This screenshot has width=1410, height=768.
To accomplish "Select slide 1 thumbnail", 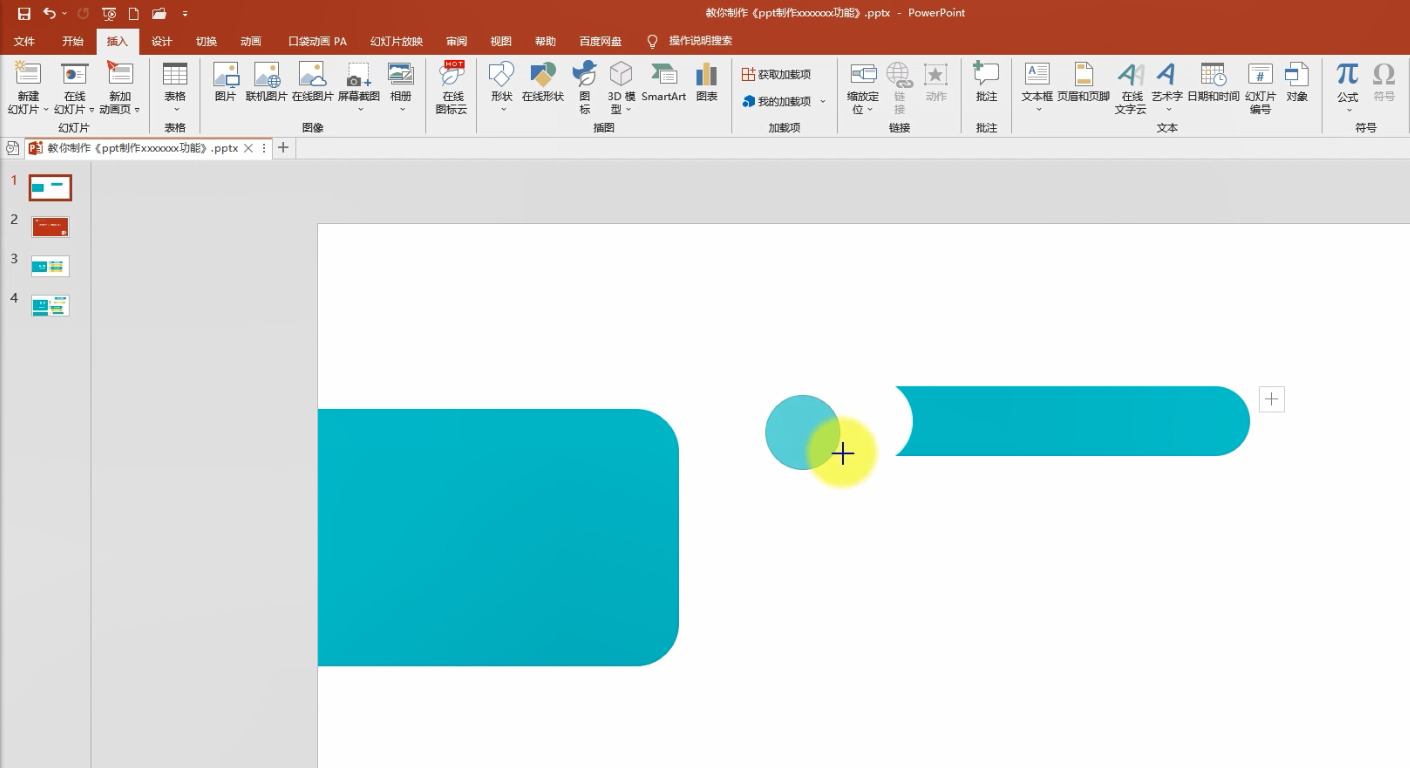I will tap(50, 187).
